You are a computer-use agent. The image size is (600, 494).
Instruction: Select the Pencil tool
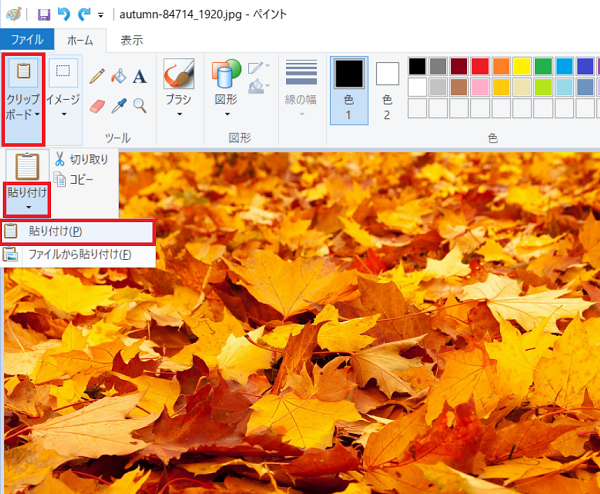[97, 76]
